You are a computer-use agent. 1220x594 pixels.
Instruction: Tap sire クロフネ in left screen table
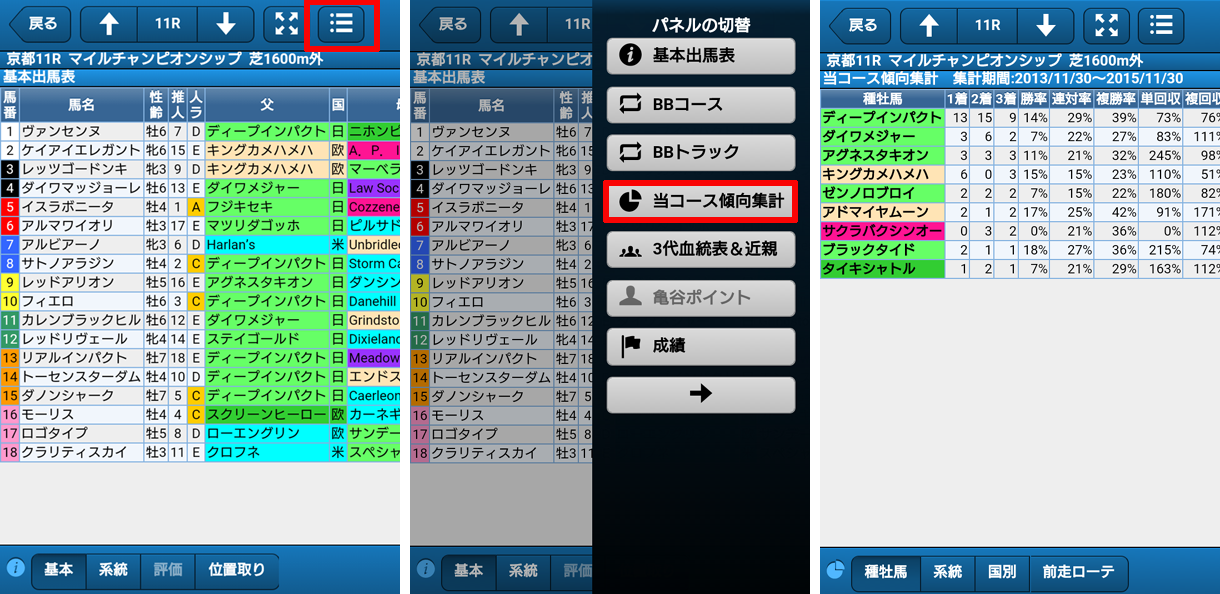(266, 452)
